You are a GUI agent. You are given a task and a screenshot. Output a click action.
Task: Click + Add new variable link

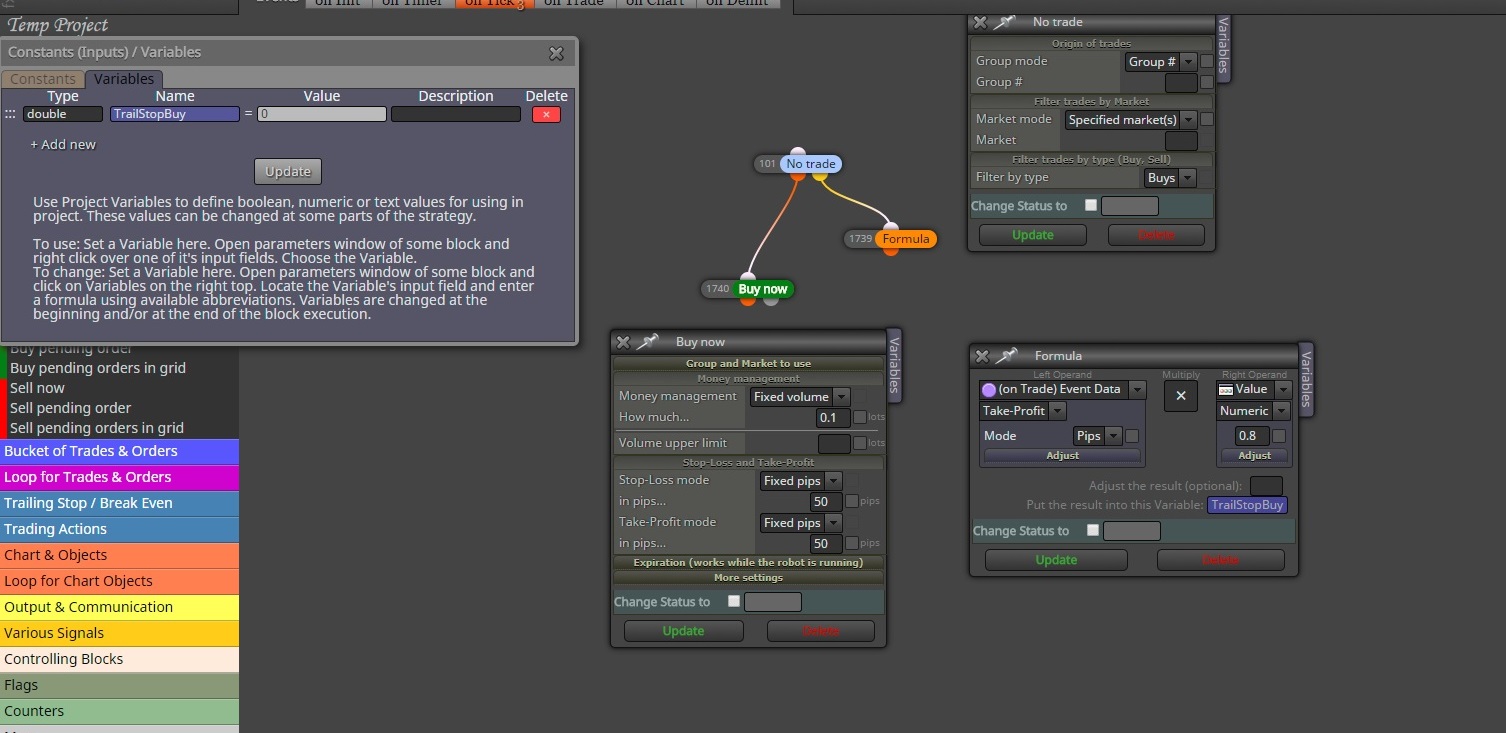coord(63,144)
